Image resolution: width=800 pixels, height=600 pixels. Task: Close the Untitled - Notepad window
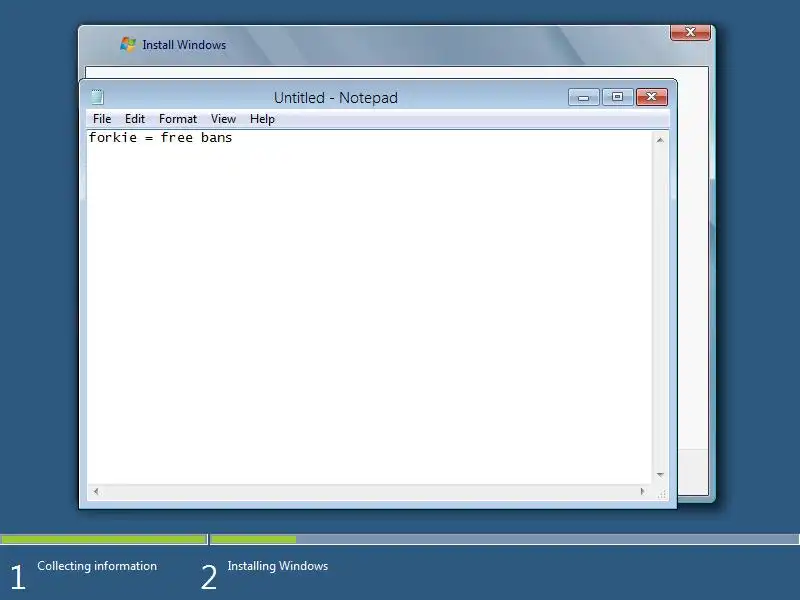(x=652, y=97)
